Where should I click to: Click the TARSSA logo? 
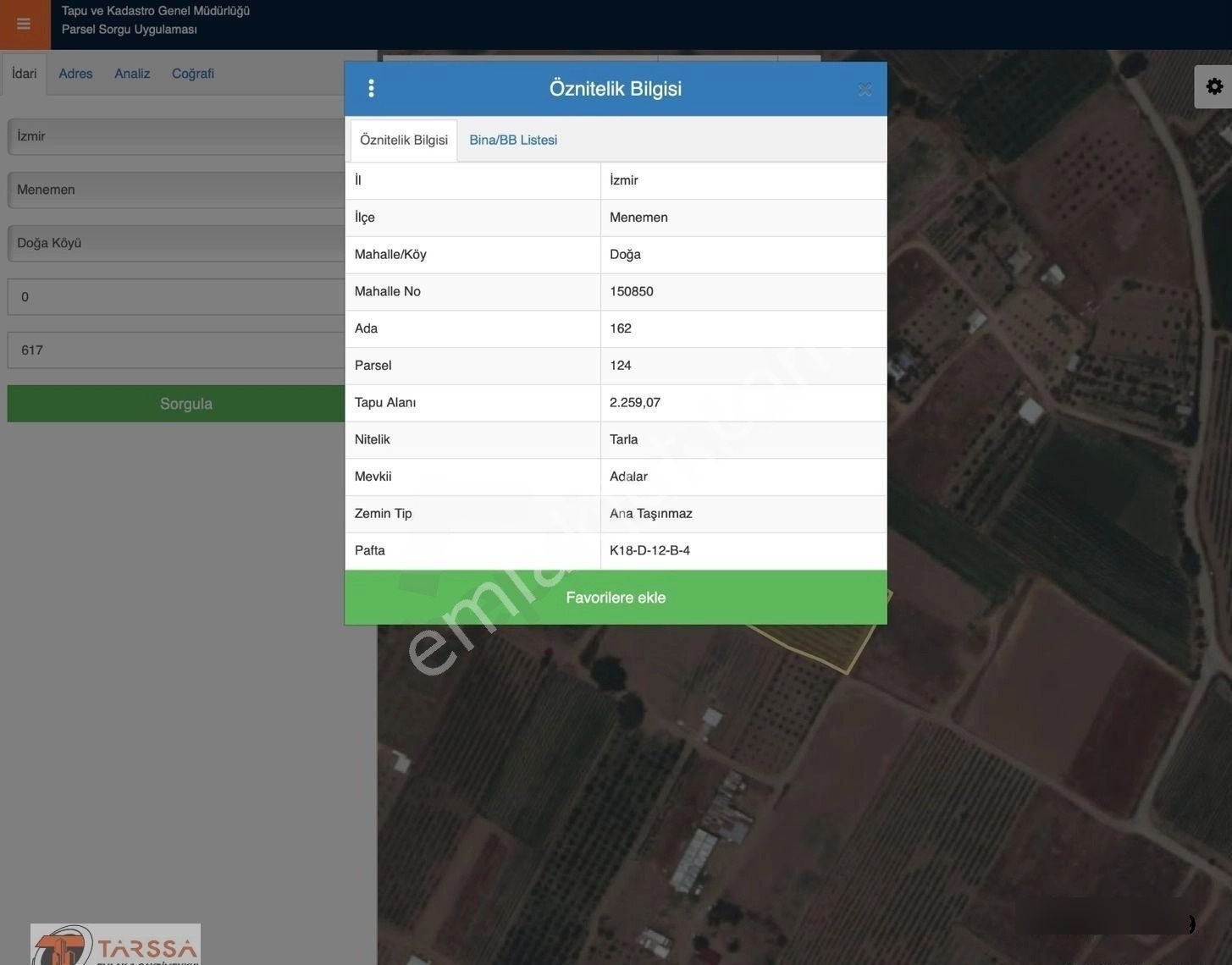[x=115, y=945]
